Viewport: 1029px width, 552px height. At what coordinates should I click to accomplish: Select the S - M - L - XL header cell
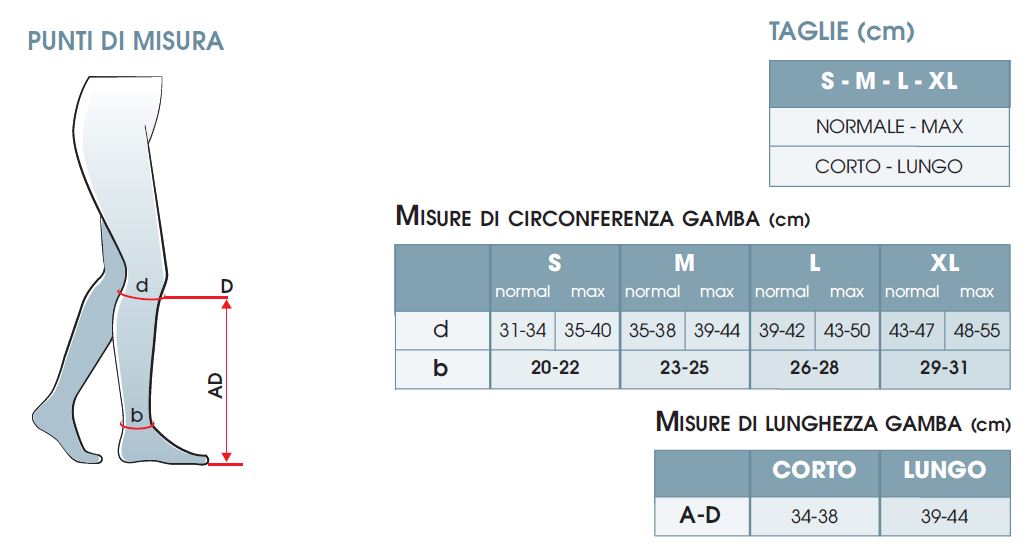tap(889, 82)
